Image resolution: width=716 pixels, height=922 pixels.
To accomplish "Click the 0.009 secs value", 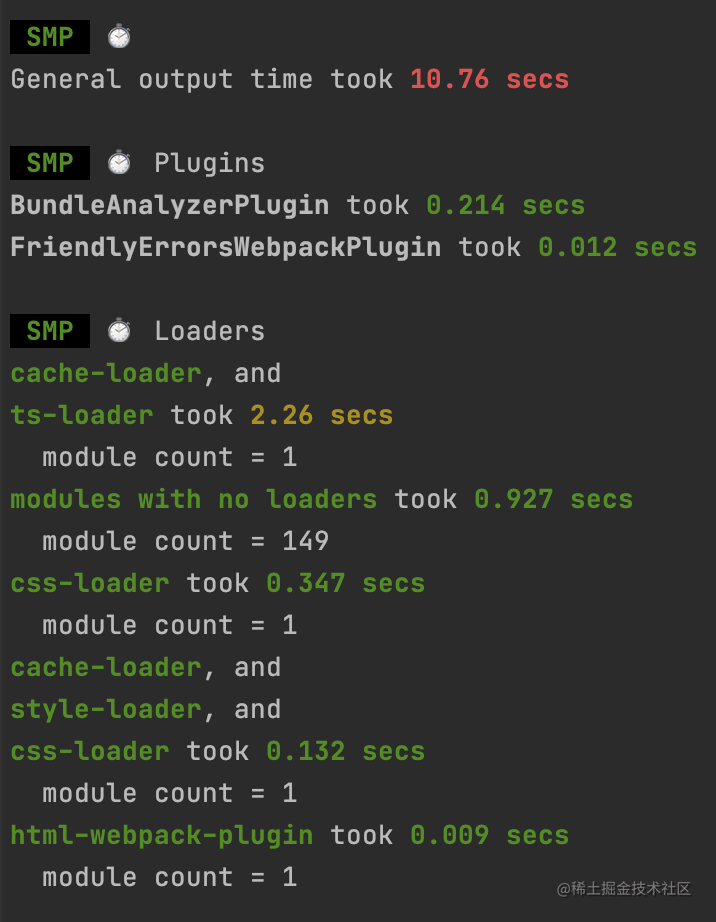I will point(490,835).
